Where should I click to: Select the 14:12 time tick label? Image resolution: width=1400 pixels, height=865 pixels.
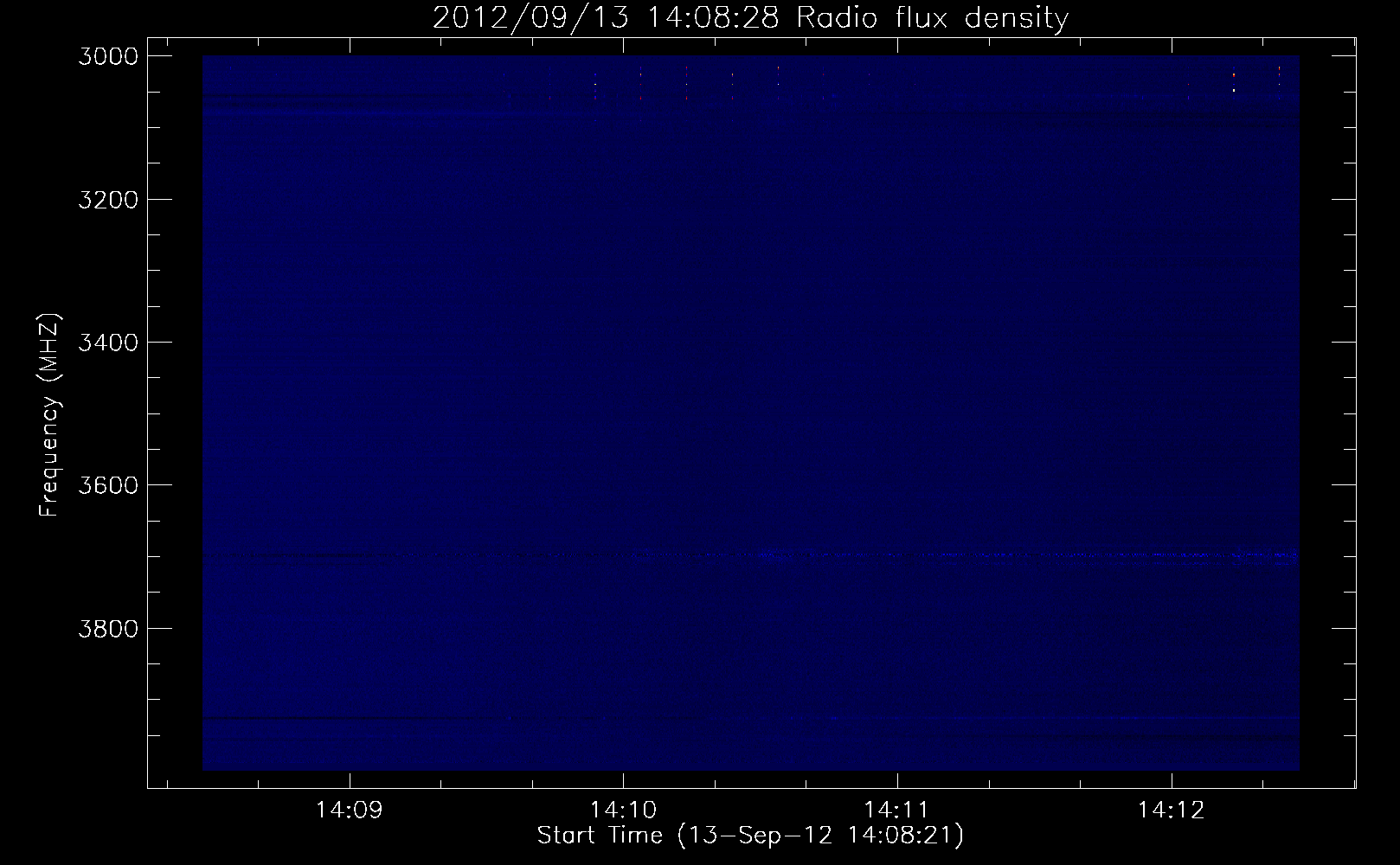coord(1171,811)
